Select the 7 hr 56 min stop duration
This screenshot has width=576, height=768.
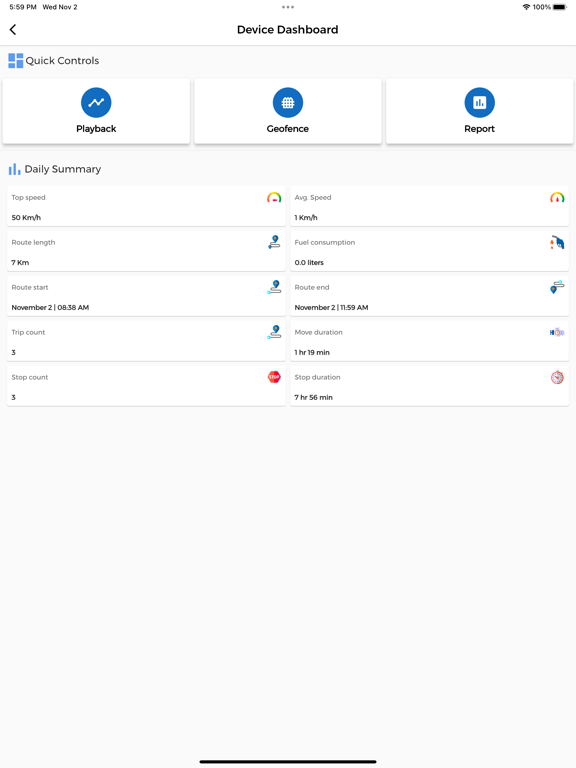point(313,397)
